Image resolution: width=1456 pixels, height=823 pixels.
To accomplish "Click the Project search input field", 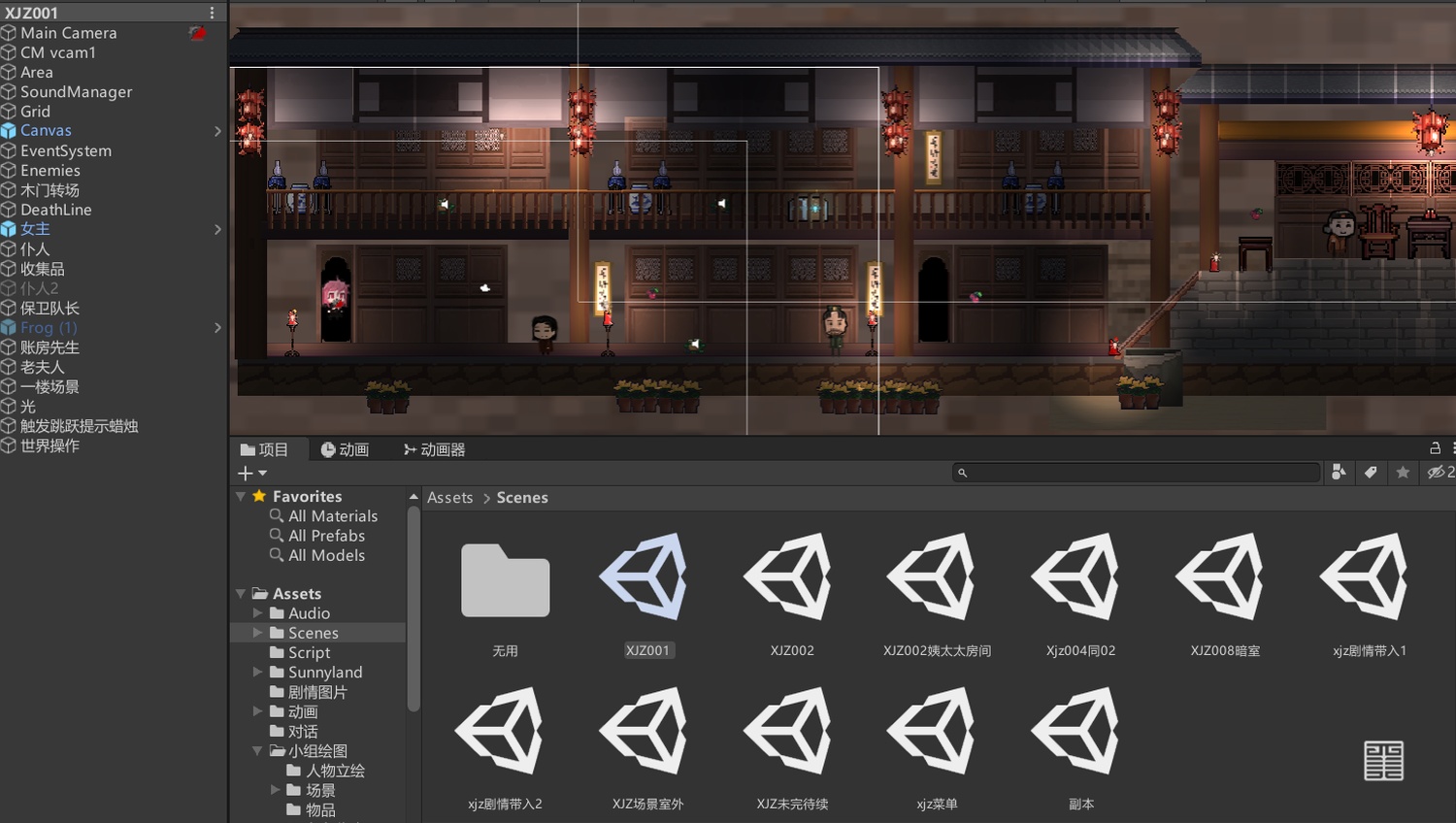I will pos(1141,473).
